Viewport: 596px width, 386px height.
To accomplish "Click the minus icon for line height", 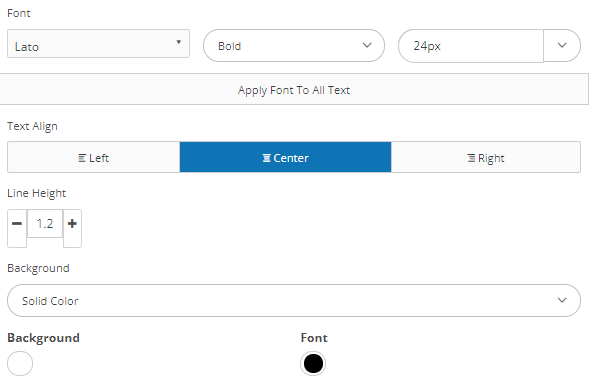I will point(17,223).
